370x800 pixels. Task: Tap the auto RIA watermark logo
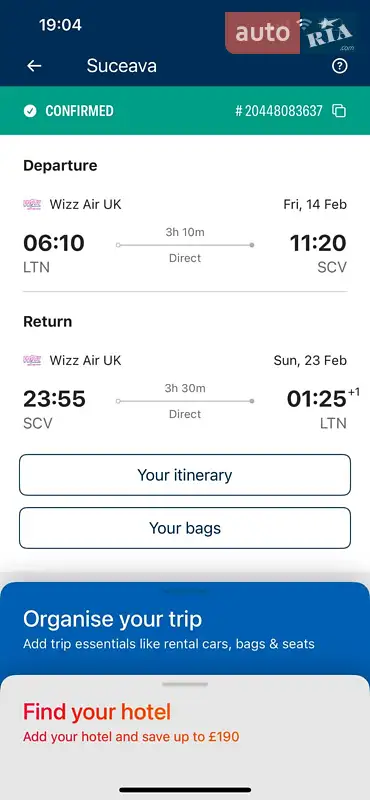(290, 33)
